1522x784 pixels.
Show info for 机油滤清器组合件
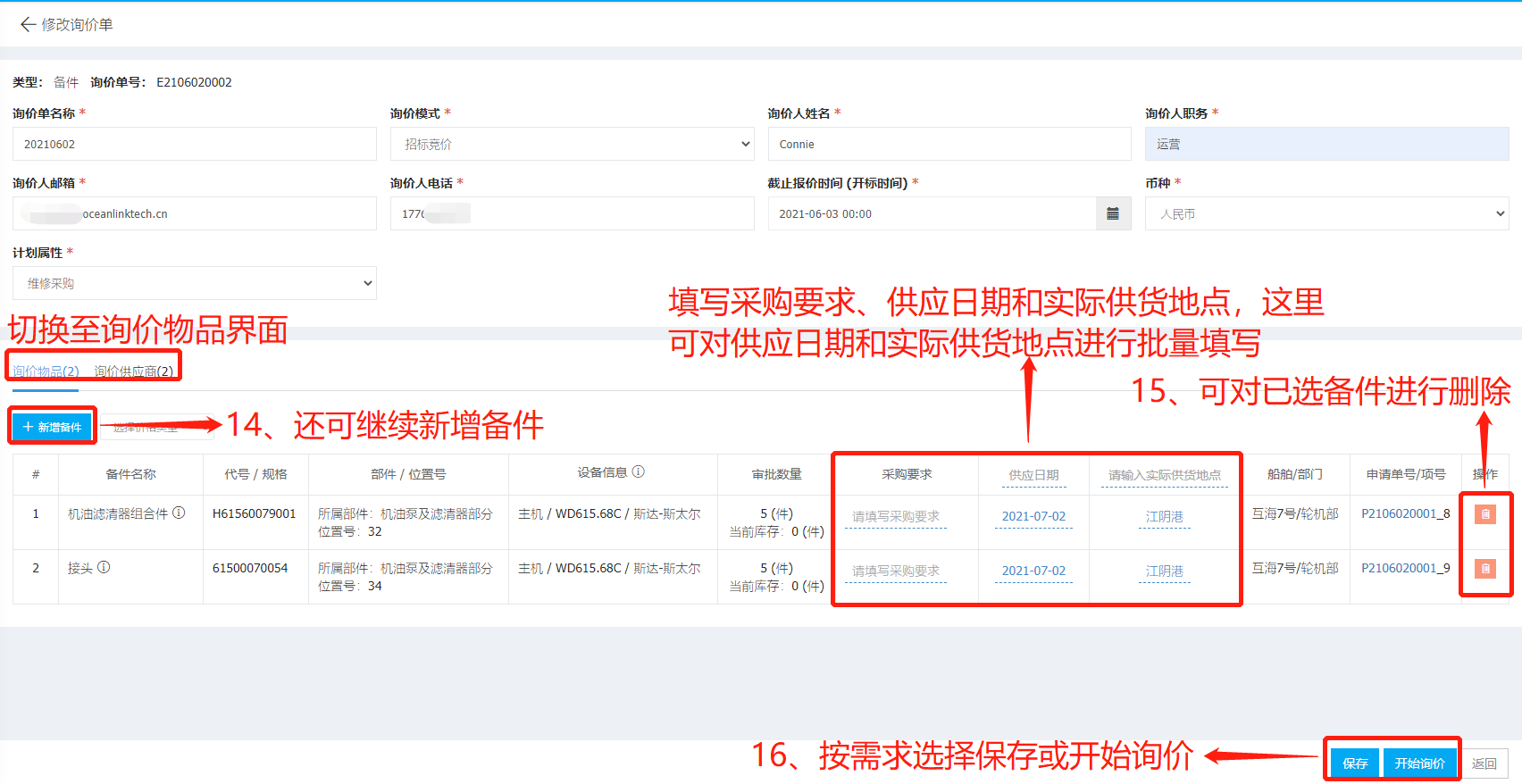pos(179,513)
